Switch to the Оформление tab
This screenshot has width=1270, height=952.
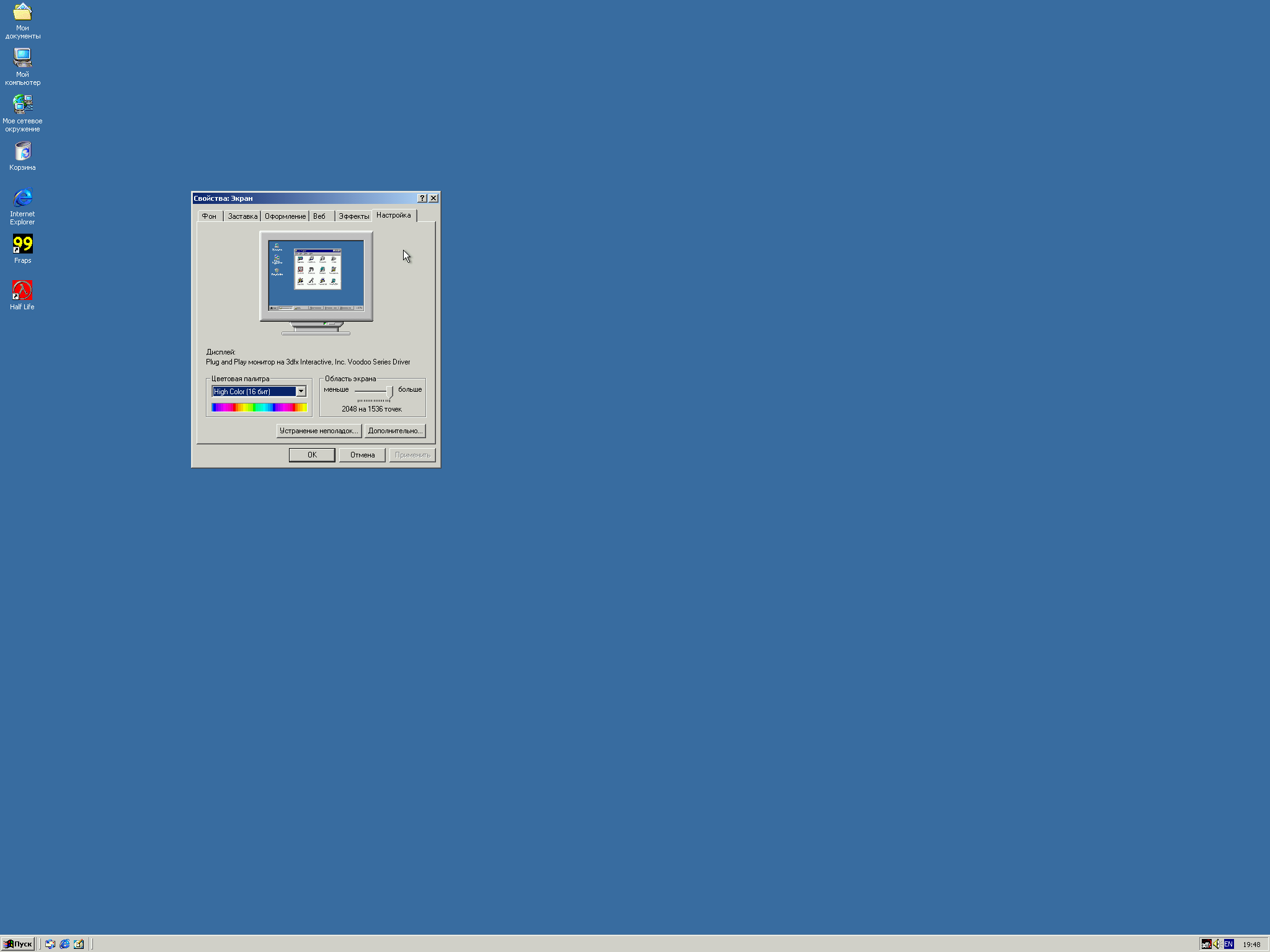pyautogui.click(x=285, y=216)
